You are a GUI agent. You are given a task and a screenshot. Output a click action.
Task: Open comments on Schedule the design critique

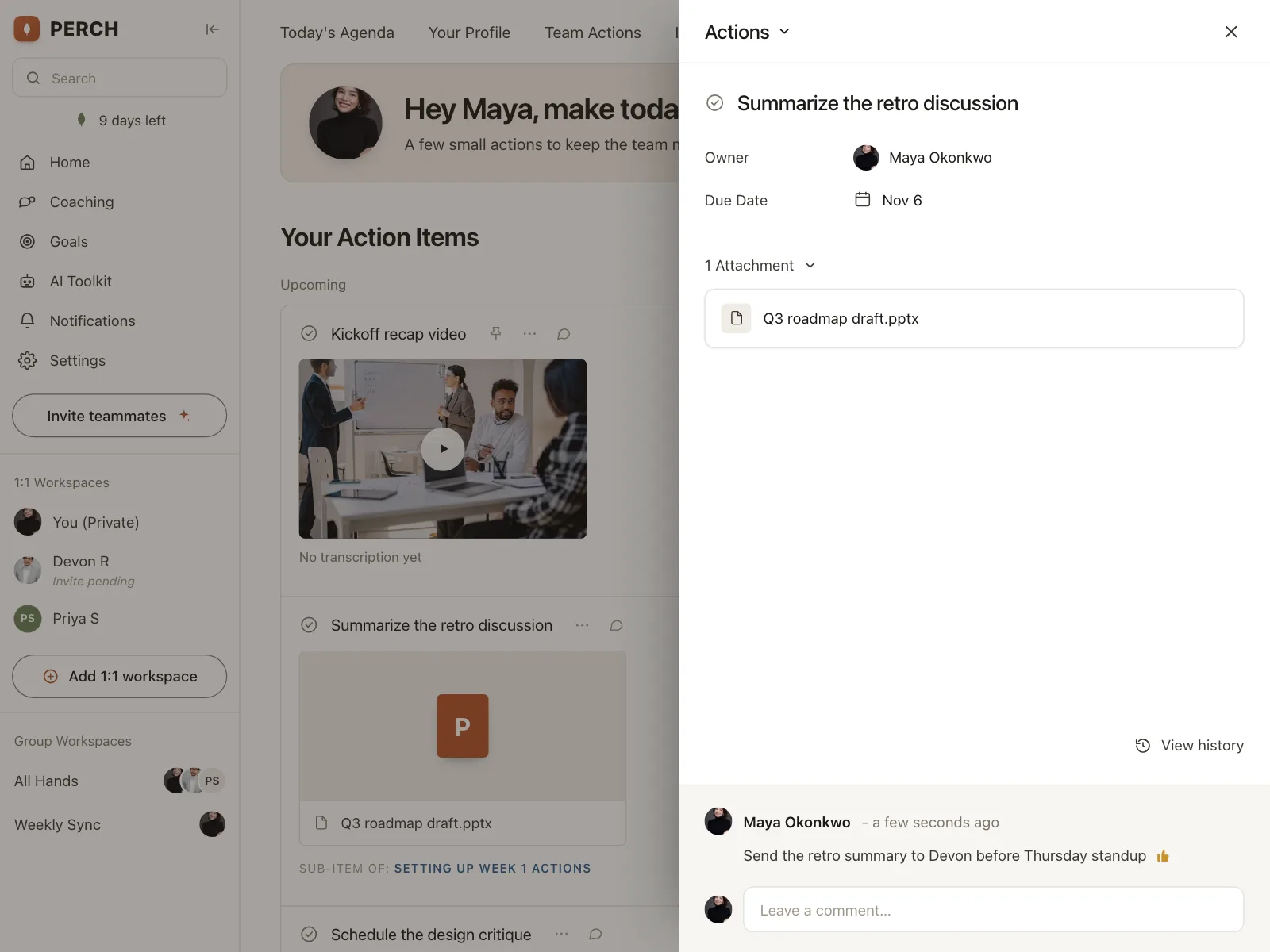pyautogui.click(x=595, y=934)
